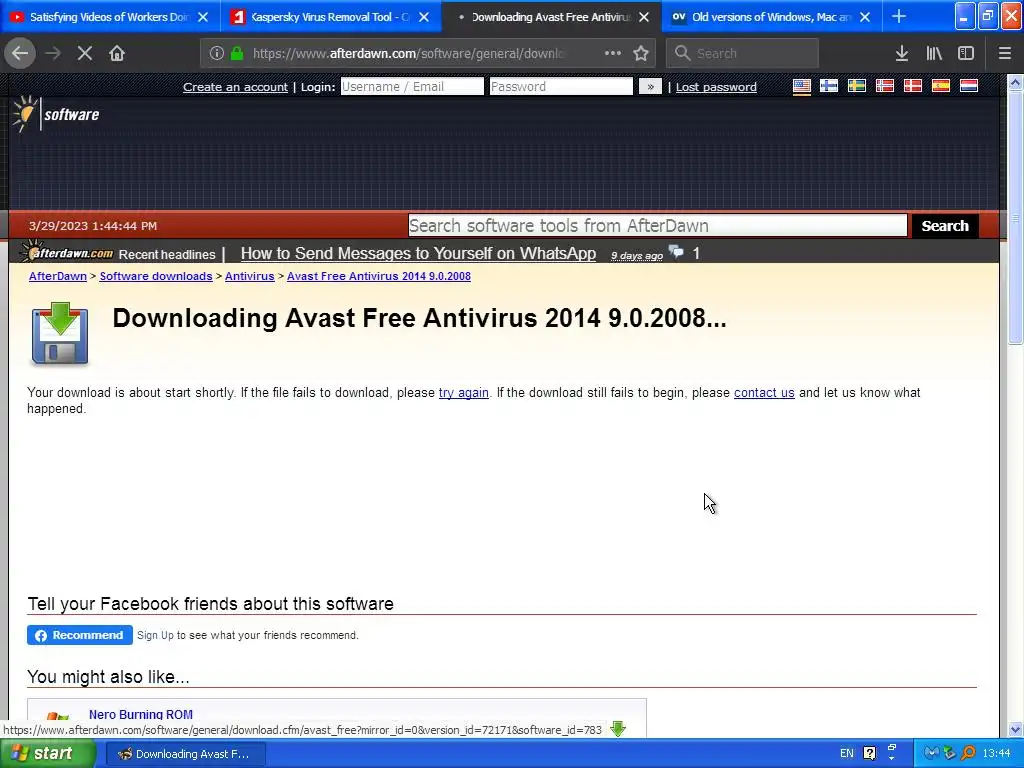The height and width of the screenshot is (768, 1024).
Task: Show site information icon in address bar
Action: [217, 54]
